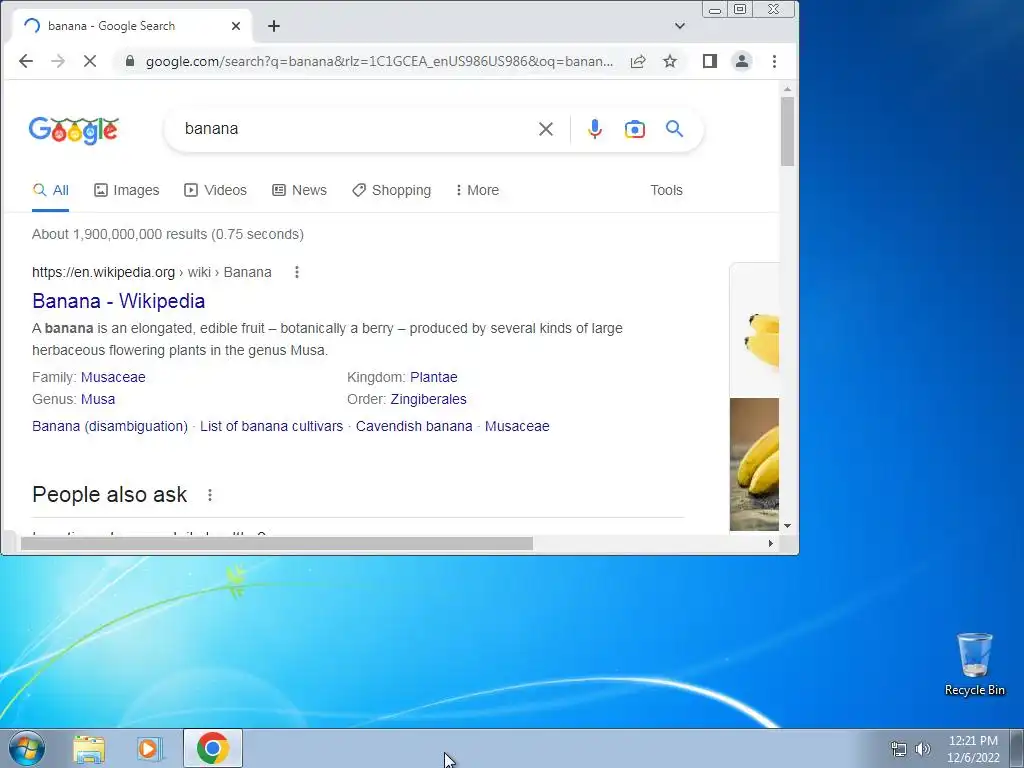Open a new tab with the plus button
The height and width of the screenshot is (768, 1024).
pos(274,26)
